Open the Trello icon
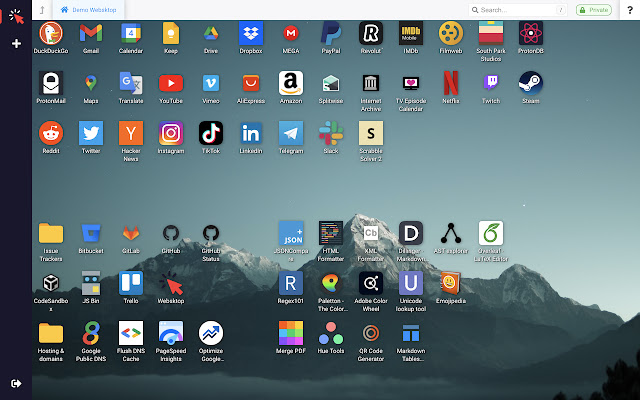The width and height of the screenshot is (640, 400). (131, 283)
